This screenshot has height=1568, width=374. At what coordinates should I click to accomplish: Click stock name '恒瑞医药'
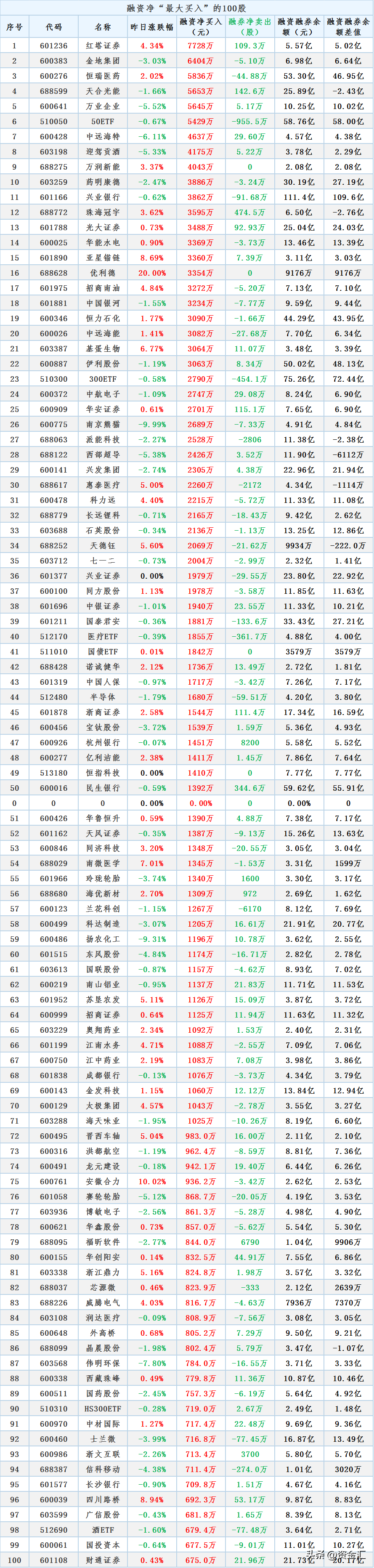coord(103,76)
